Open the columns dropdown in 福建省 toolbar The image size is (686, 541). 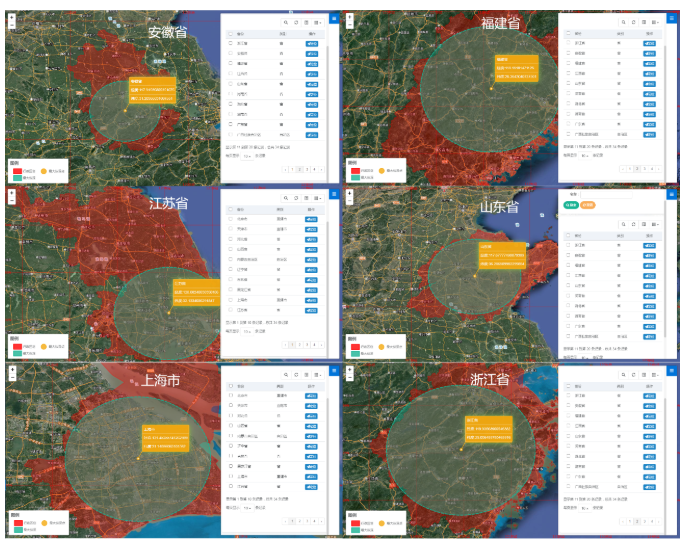[x=655, y=22]
